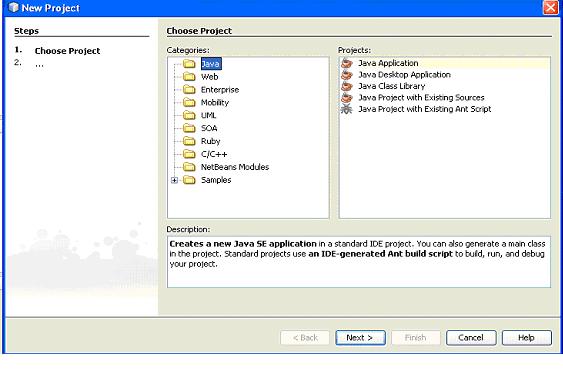This screenshot has width=563, height=379.
Task: Click step 1 Choose Project in Steps
Action: (x=67, y=51)
